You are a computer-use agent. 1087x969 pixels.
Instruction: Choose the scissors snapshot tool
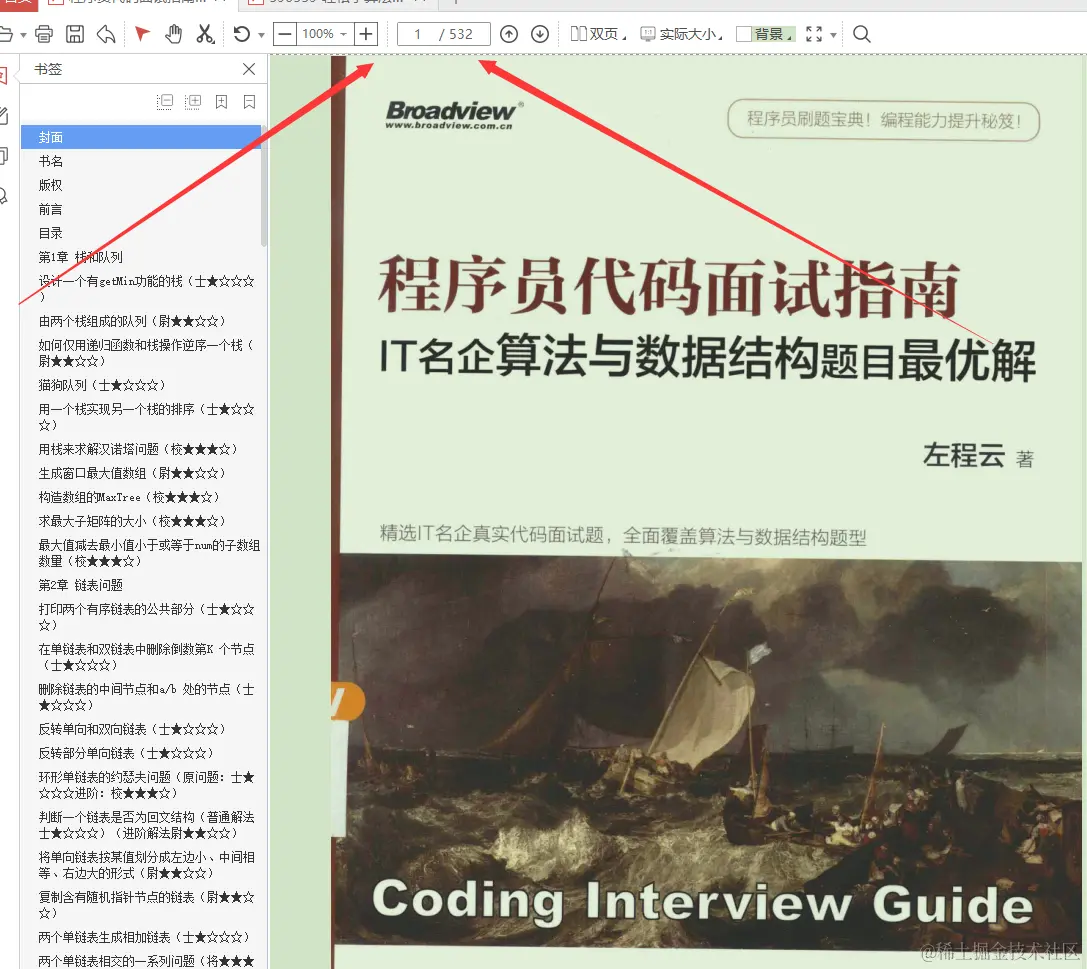point(205,33)
